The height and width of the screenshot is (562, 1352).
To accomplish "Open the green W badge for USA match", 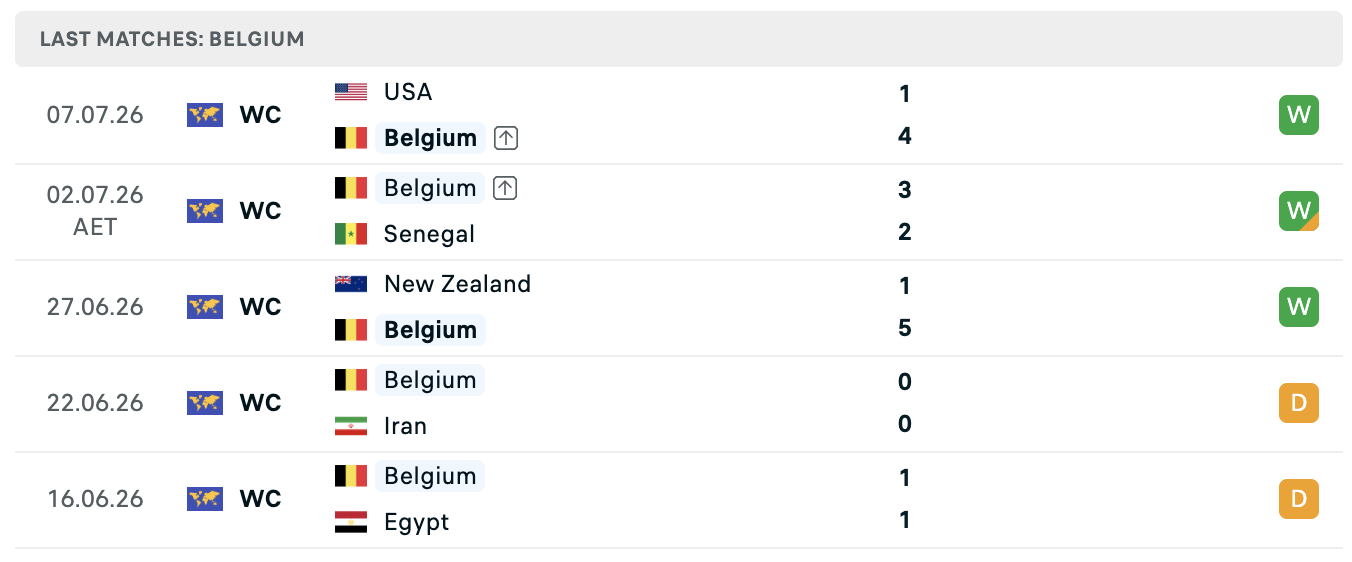I will click(1299, 115).
